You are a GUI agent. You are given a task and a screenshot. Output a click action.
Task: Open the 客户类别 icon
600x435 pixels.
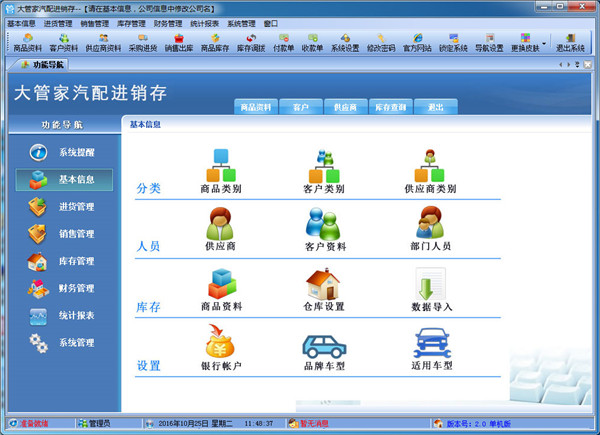tap(324, 171)
